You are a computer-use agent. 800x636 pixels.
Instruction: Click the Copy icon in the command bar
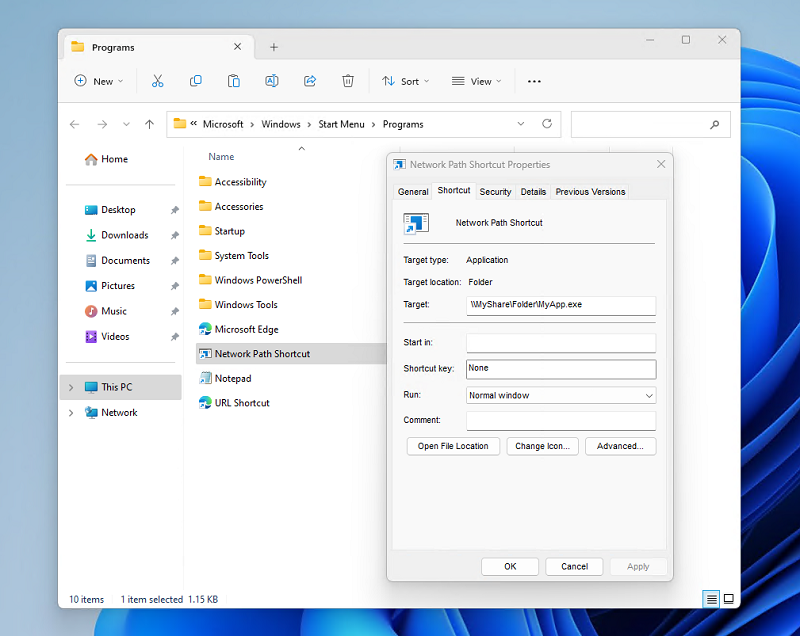coord(195,81)
